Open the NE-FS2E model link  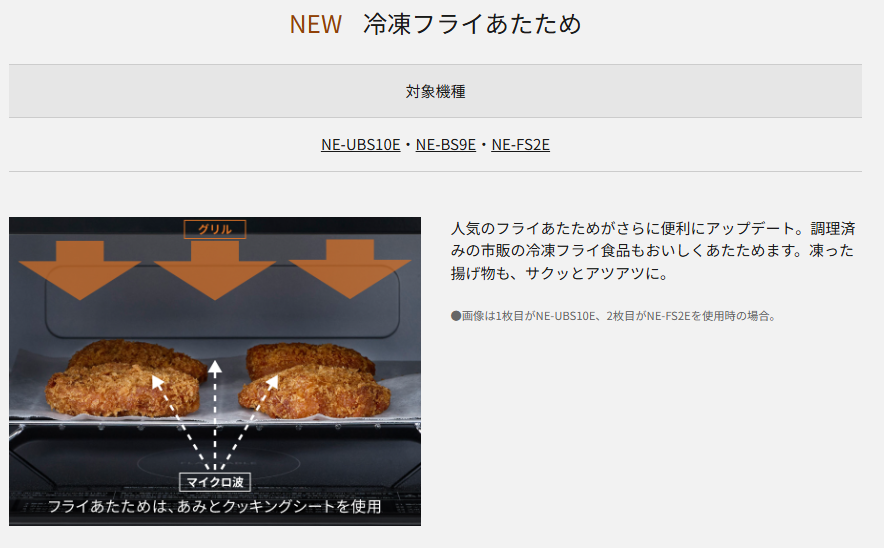click(x=520, y=145)
